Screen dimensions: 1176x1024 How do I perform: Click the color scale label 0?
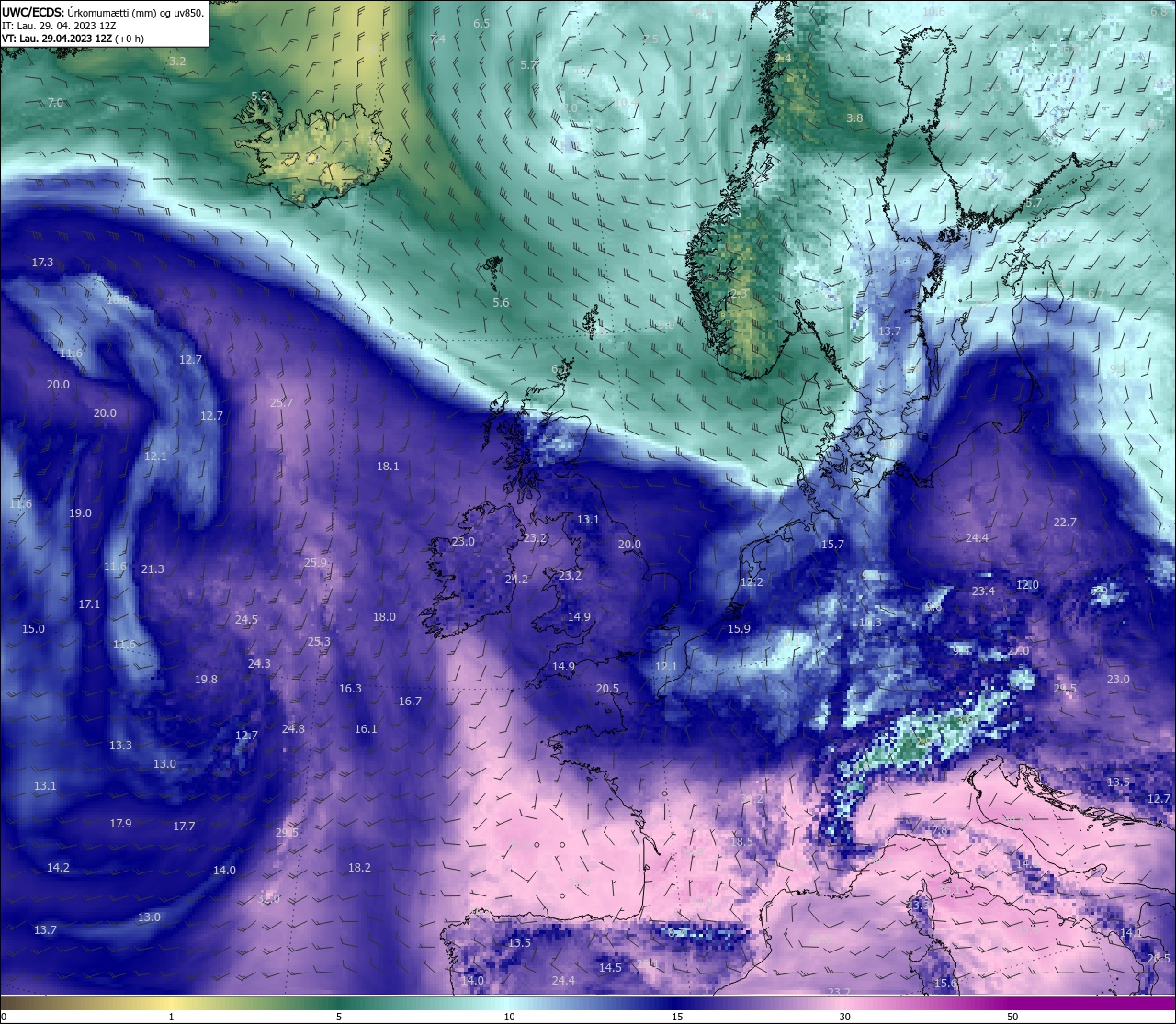[4, 1018]
